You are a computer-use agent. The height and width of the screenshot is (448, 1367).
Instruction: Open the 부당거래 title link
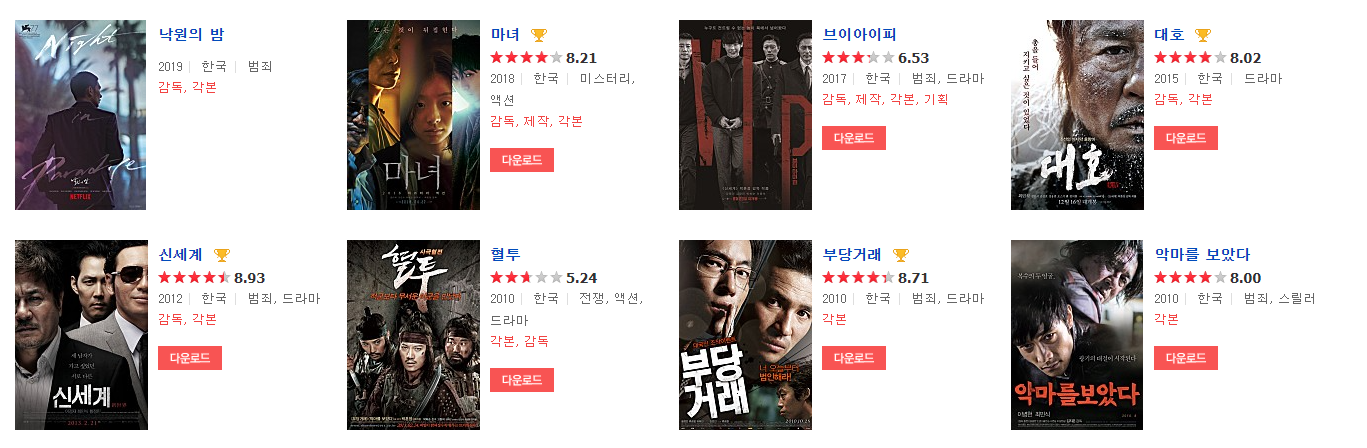852,255
